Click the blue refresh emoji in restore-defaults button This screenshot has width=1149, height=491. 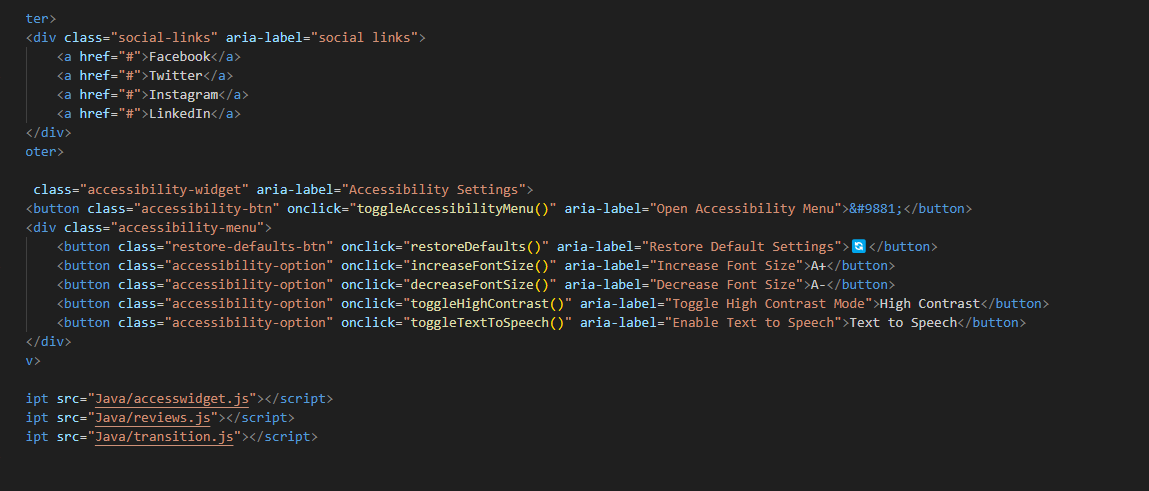[857, 246]
